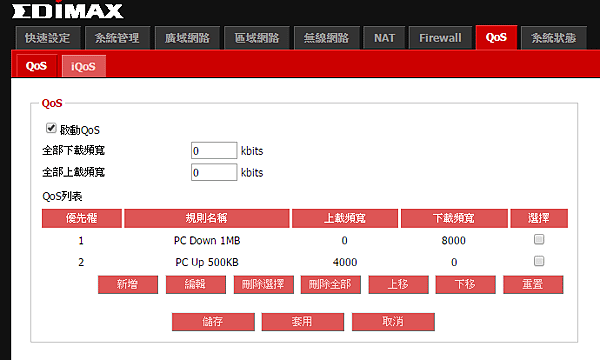Select the QoS sub-tab
Viewport: 600px width, 360px height.
coord(36,66)
